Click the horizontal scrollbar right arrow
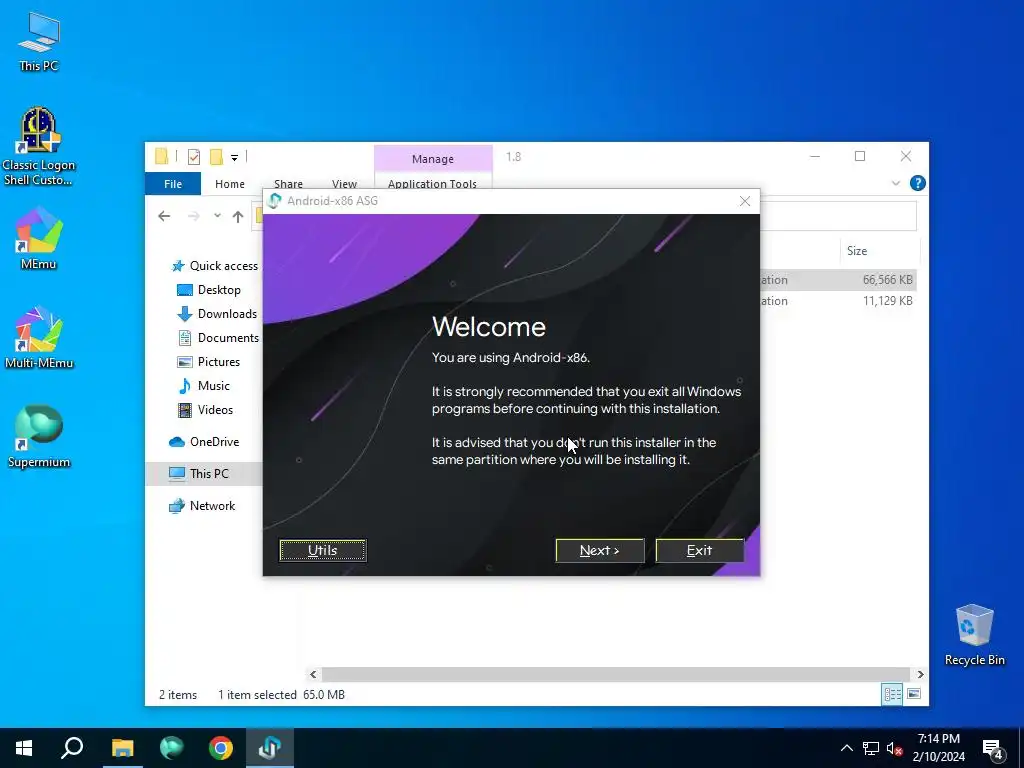The image size is (1024, 768). coord(920,675)
